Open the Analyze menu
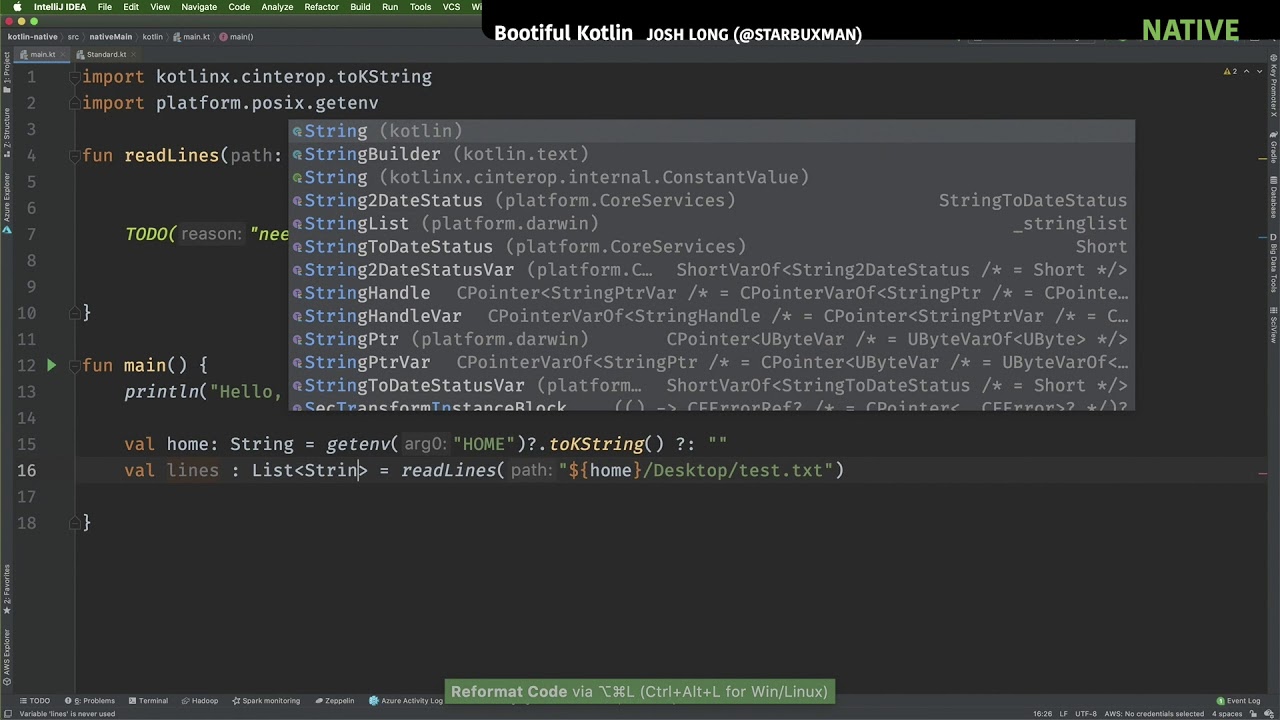Screen dimensions: 1280x720 [277, 7]
